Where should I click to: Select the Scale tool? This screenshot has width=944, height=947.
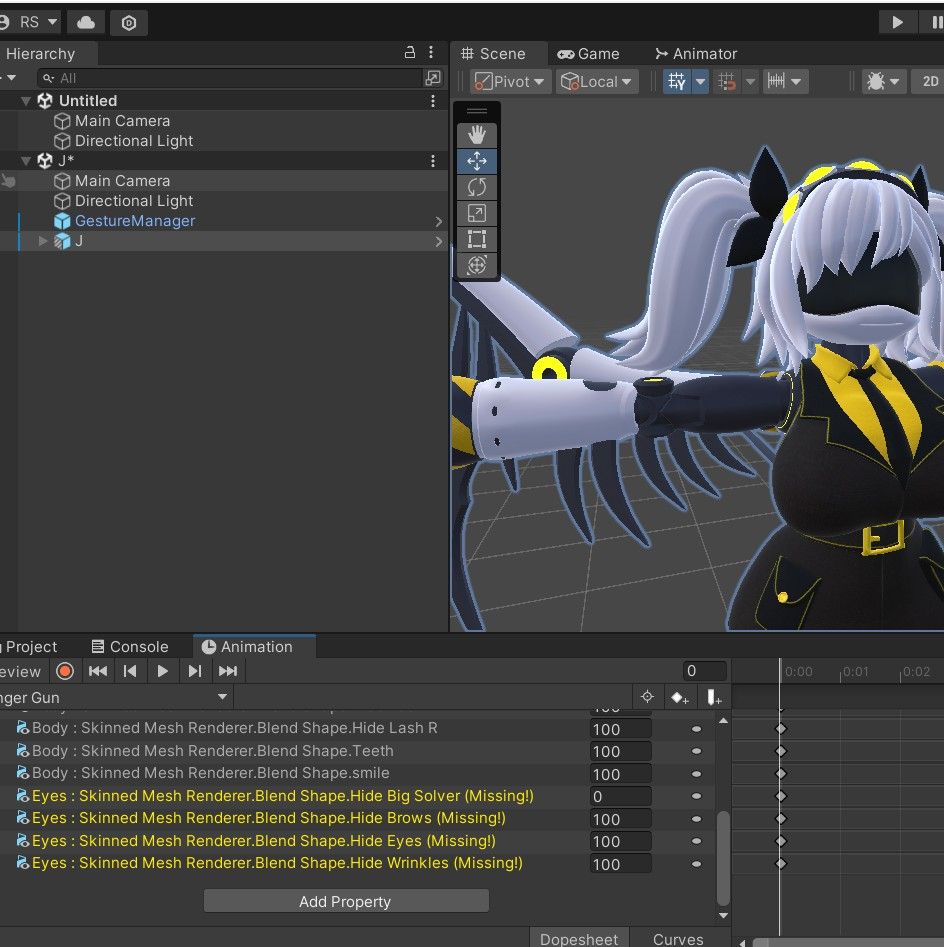(477, 213)
